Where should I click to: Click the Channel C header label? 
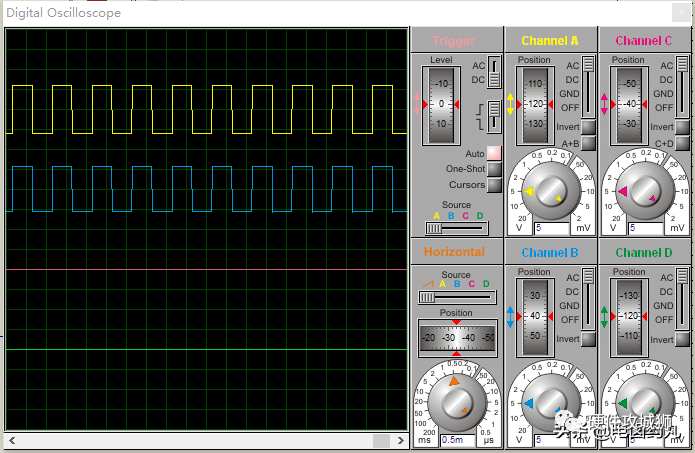643,41
